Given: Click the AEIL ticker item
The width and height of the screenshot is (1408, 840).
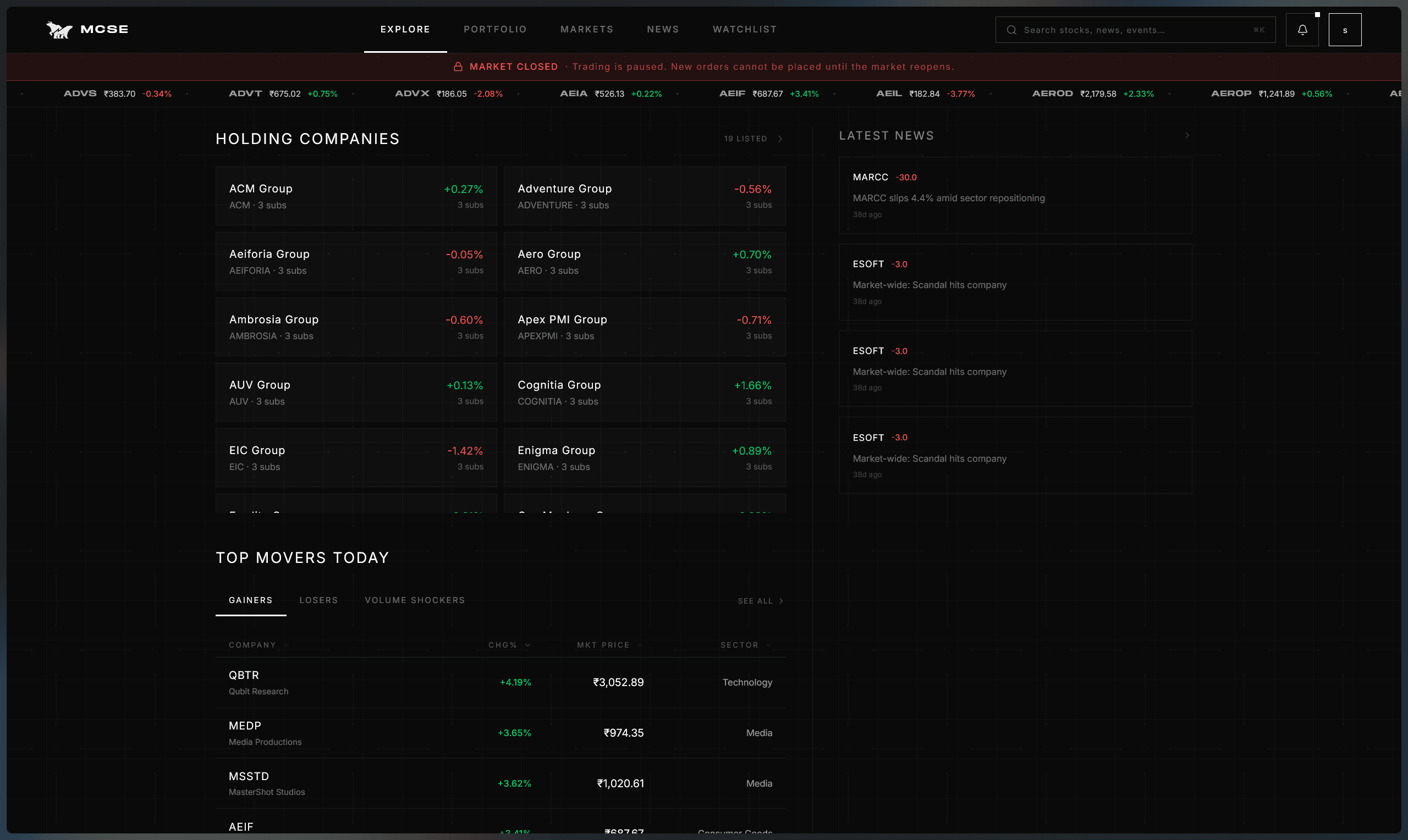Looking at the screenshot, I should pos(925,93).
